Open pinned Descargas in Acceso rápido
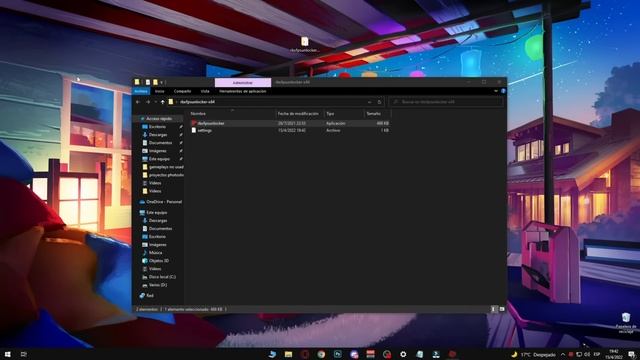The image size is (640, 360). tap(158, 135)
